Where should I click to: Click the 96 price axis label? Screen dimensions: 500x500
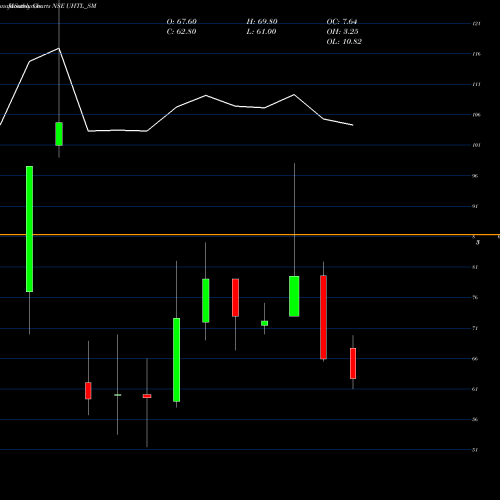click(x=475, y=176)
